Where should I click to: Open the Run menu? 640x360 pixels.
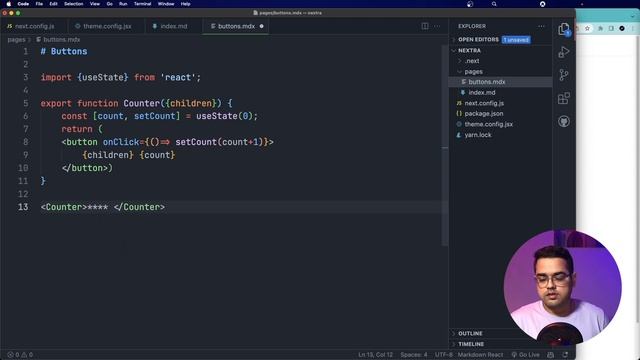click(123, 4)
